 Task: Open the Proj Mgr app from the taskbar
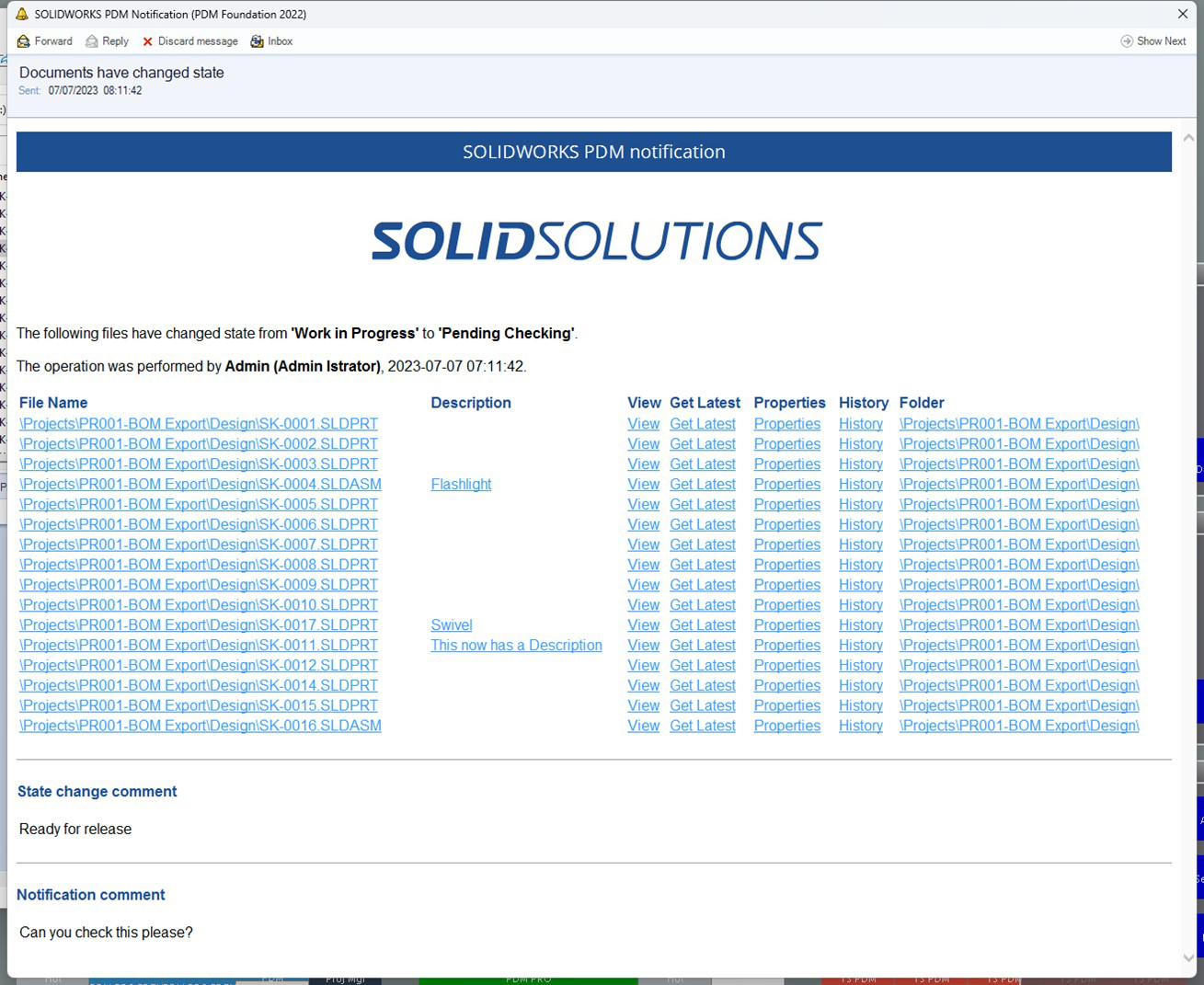345,979
